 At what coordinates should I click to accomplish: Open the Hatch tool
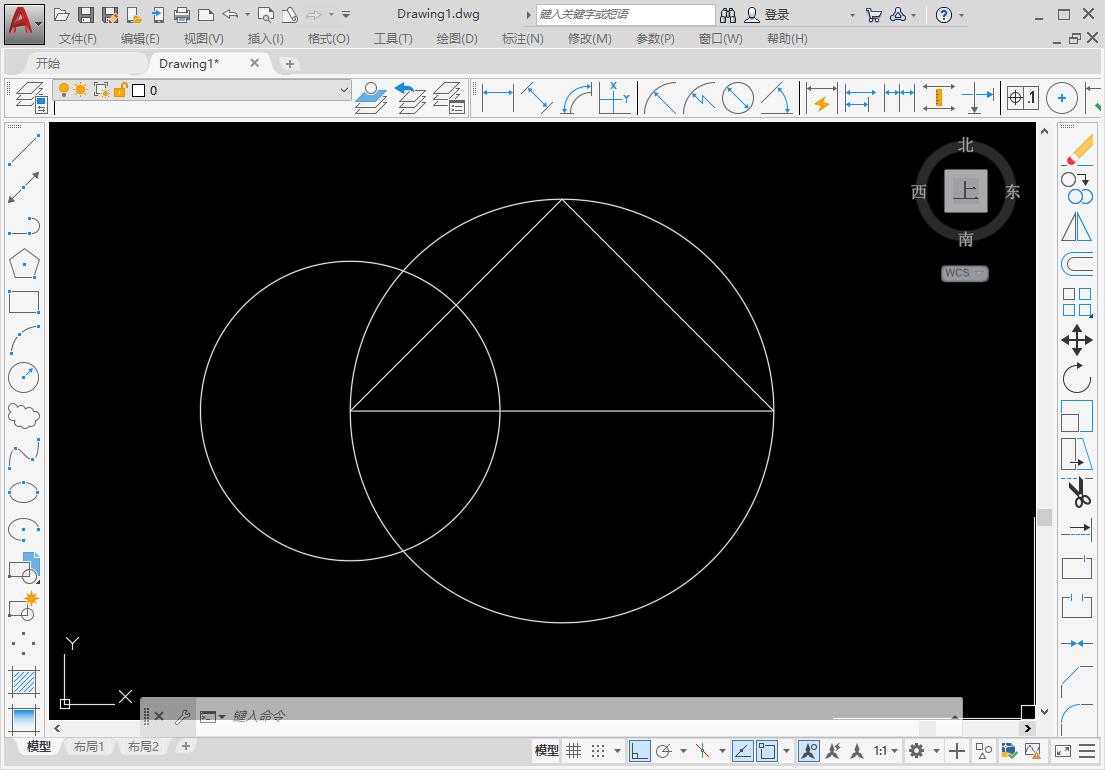23,681
